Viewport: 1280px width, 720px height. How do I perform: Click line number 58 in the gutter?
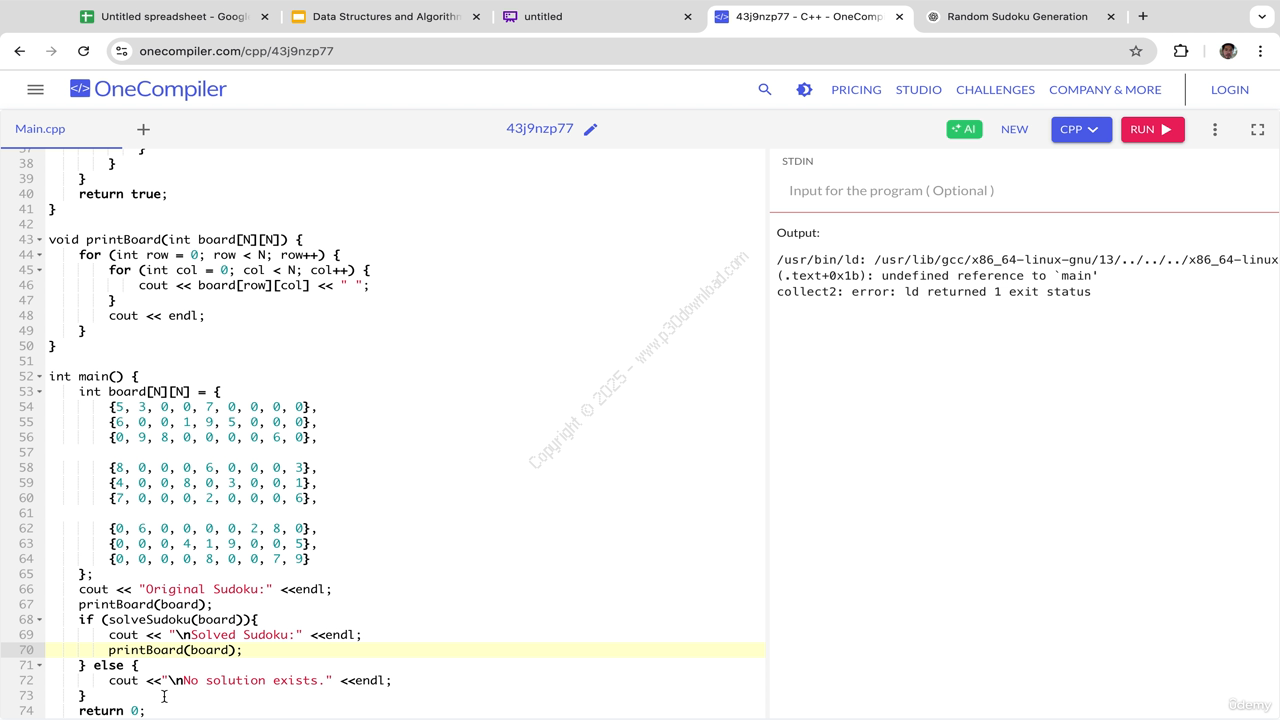pos(26,468)
